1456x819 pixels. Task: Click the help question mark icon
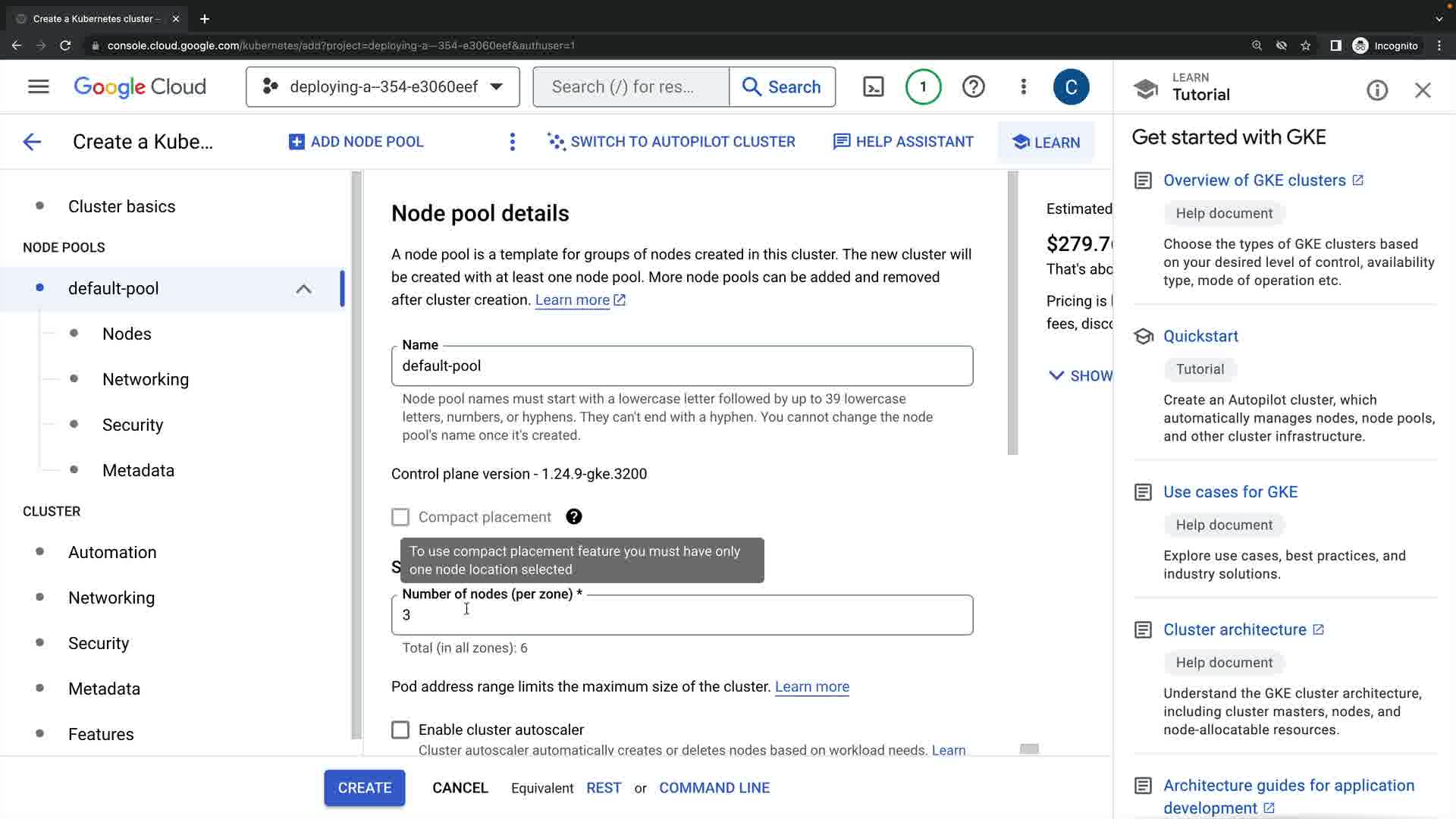click(973, 86)
